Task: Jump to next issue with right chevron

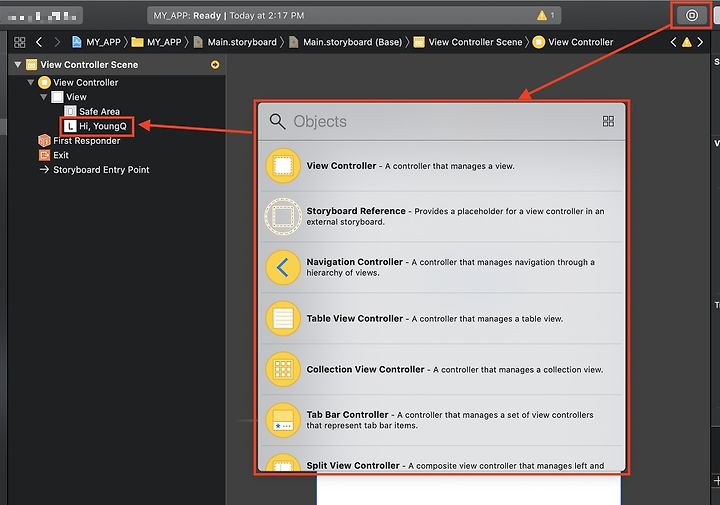Action: pos(700,42)
